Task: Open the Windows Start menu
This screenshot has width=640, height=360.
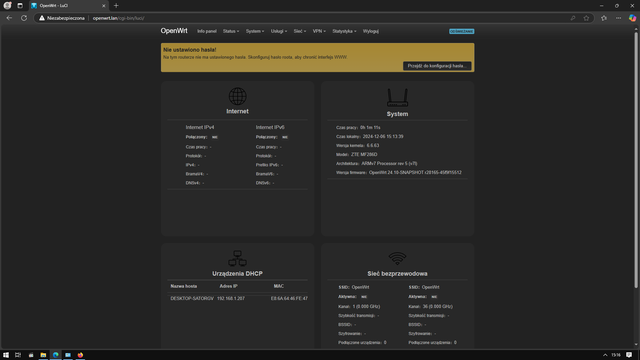Action: [6, 355]
